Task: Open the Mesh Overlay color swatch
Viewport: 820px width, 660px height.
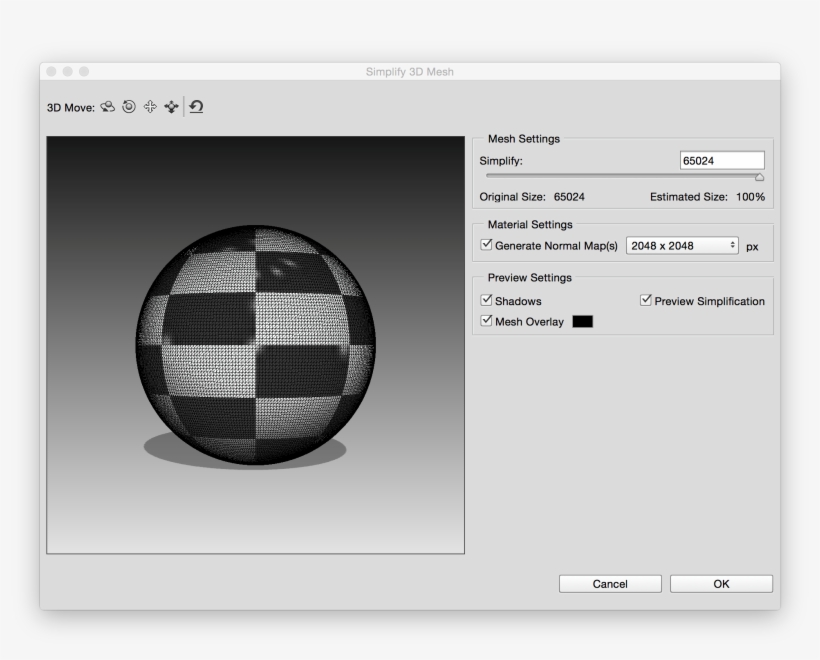Action: coord(582,321)
